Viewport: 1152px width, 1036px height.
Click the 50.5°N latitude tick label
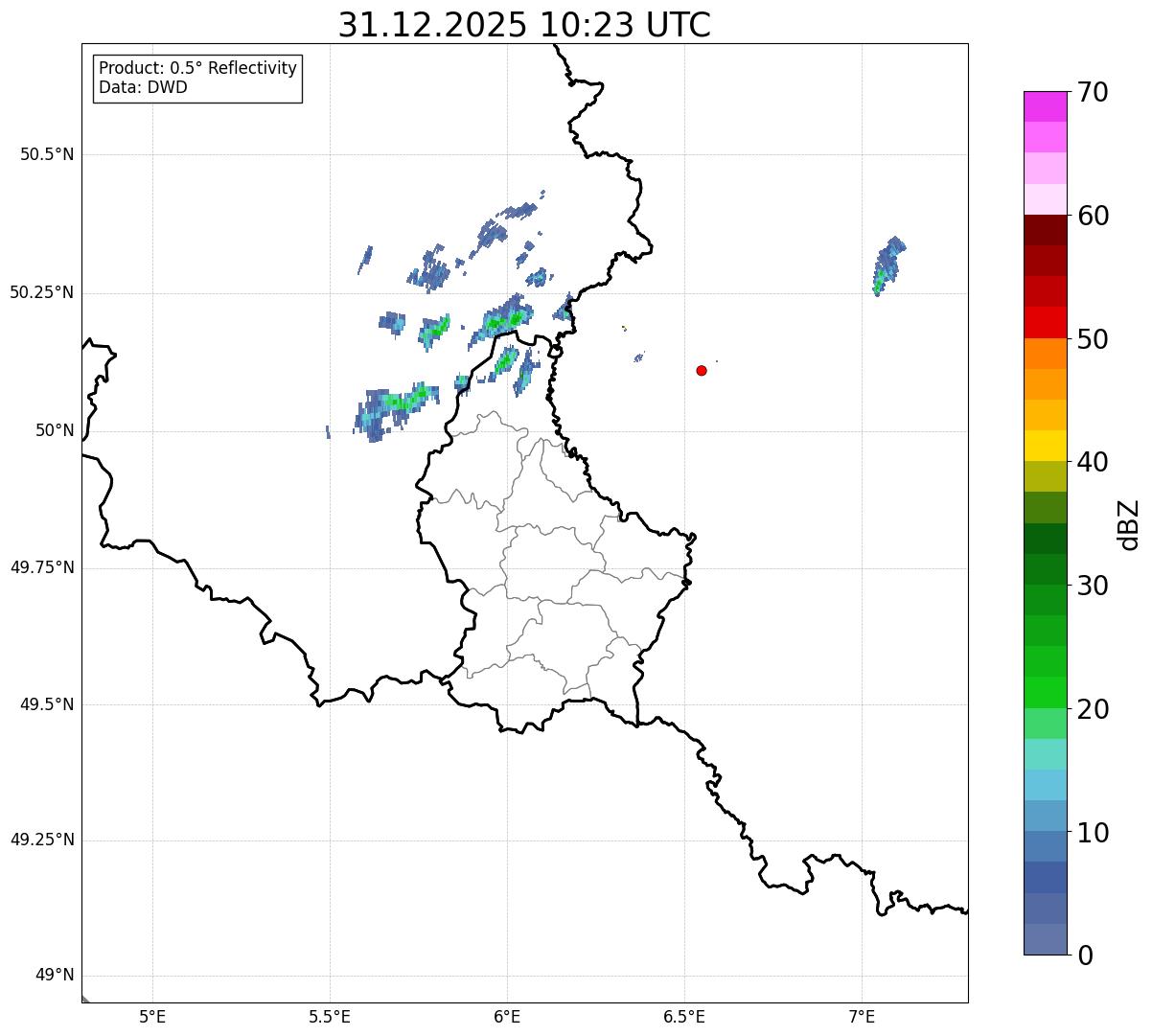tap(47, 154)
